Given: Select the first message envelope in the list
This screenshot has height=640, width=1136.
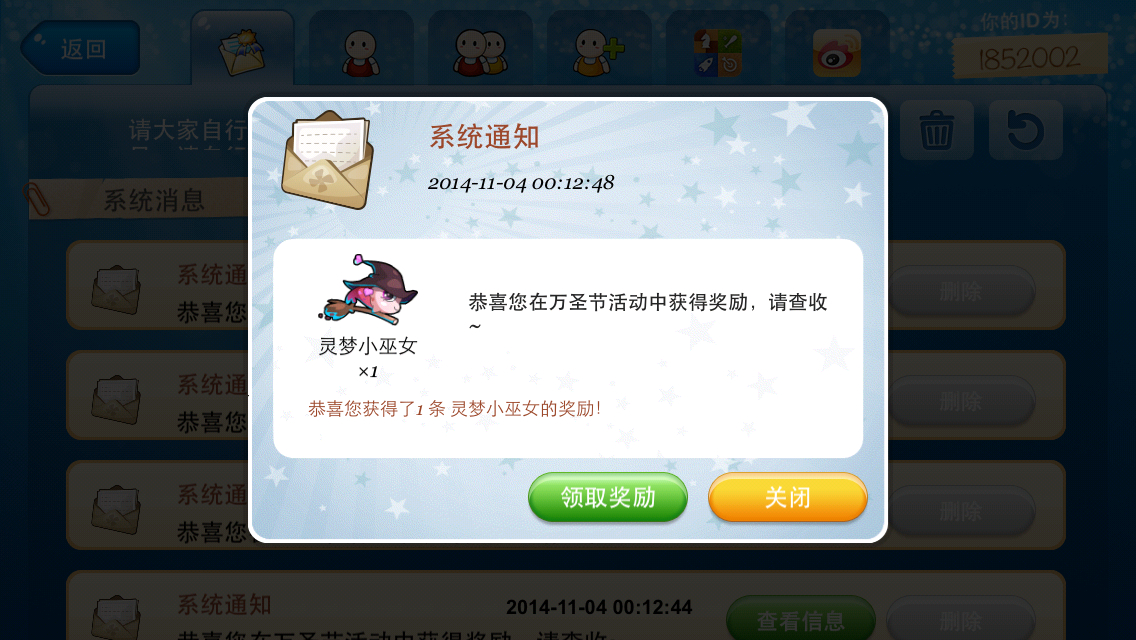Looking at the screenshot, I should click(x=116, y=289).
